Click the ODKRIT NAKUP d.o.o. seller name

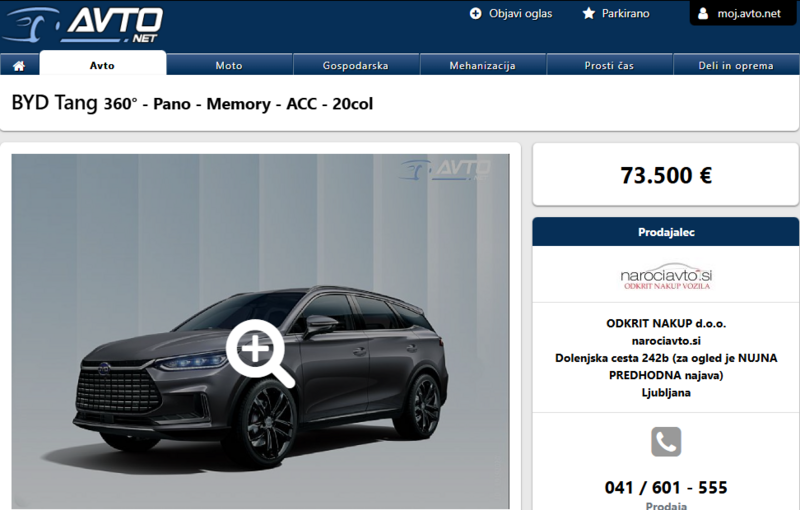click(x=666, y=323)
